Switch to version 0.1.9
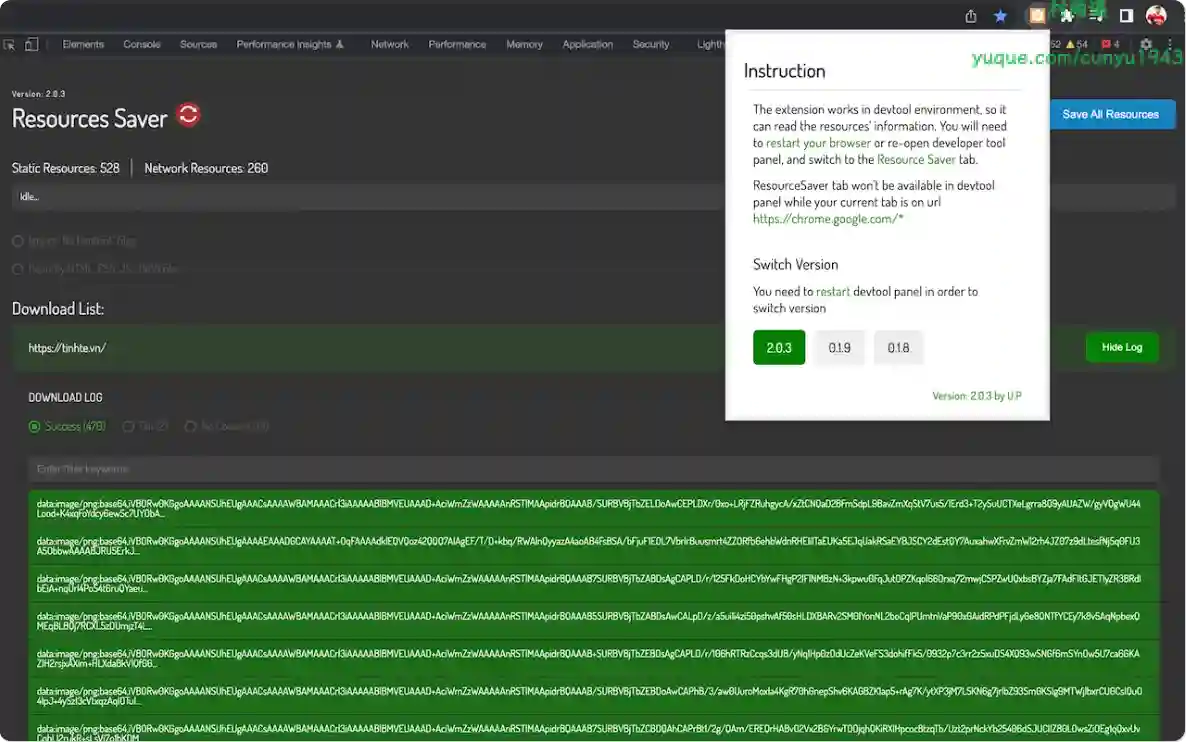1186x742 pixels. coord(839,348)
